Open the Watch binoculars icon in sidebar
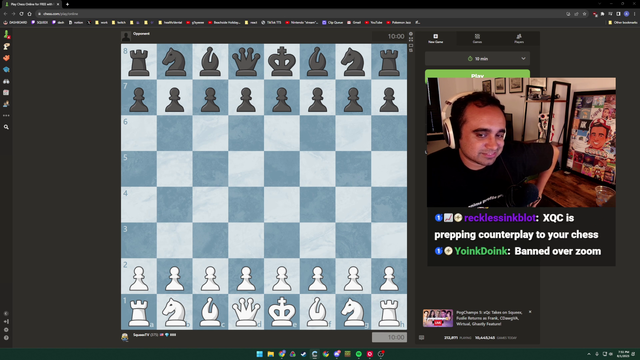 click(7, 81)
